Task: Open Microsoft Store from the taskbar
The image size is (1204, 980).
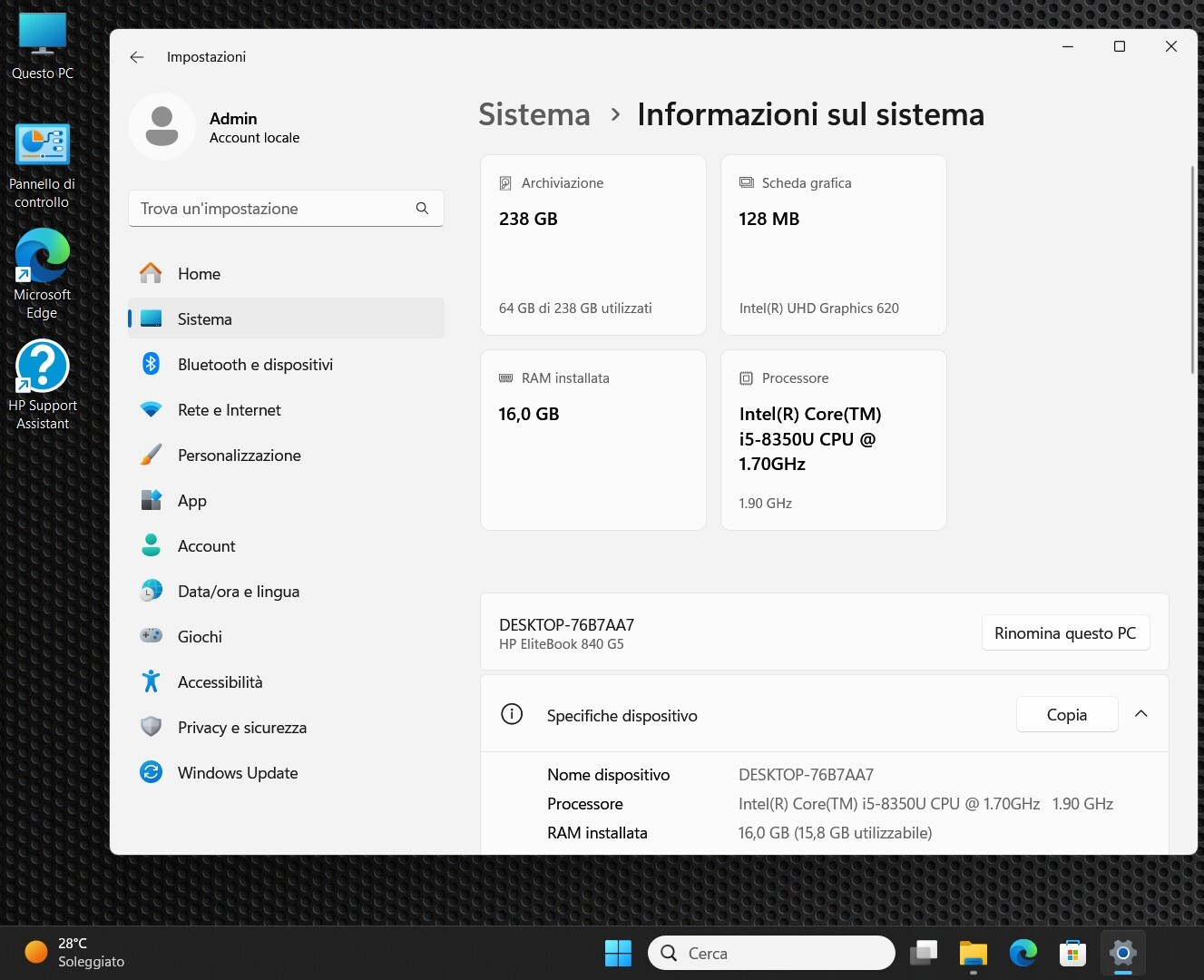Action: point(1073,953)
